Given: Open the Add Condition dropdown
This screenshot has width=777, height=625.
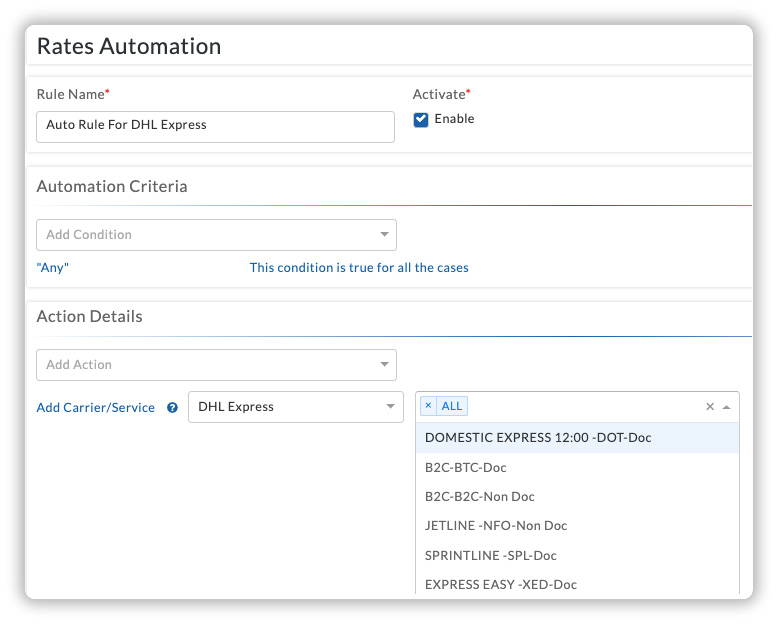Looking at the screenshot, I should 216,235.
